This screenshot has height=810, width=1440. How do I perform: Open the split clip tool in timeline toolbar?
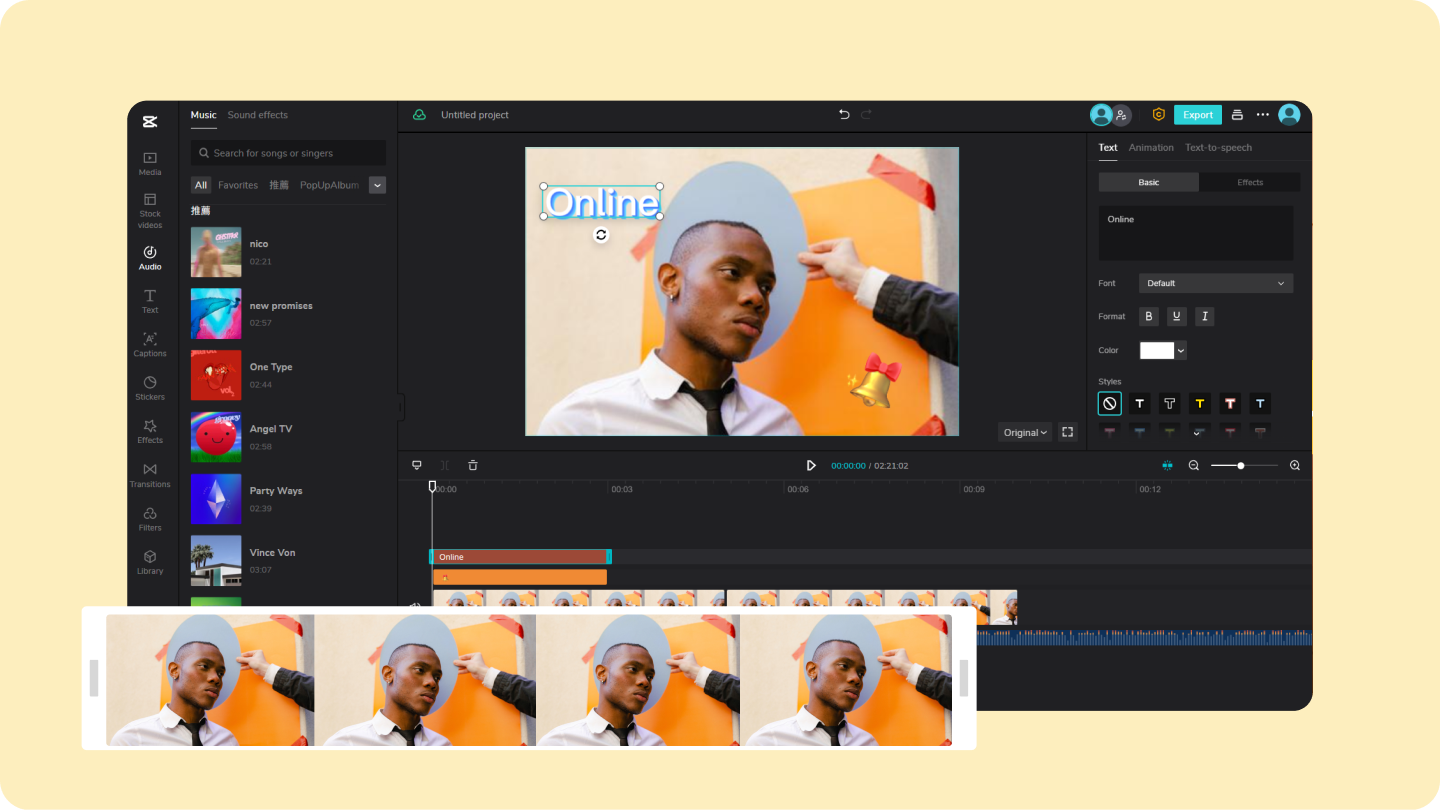coord(444,464)
